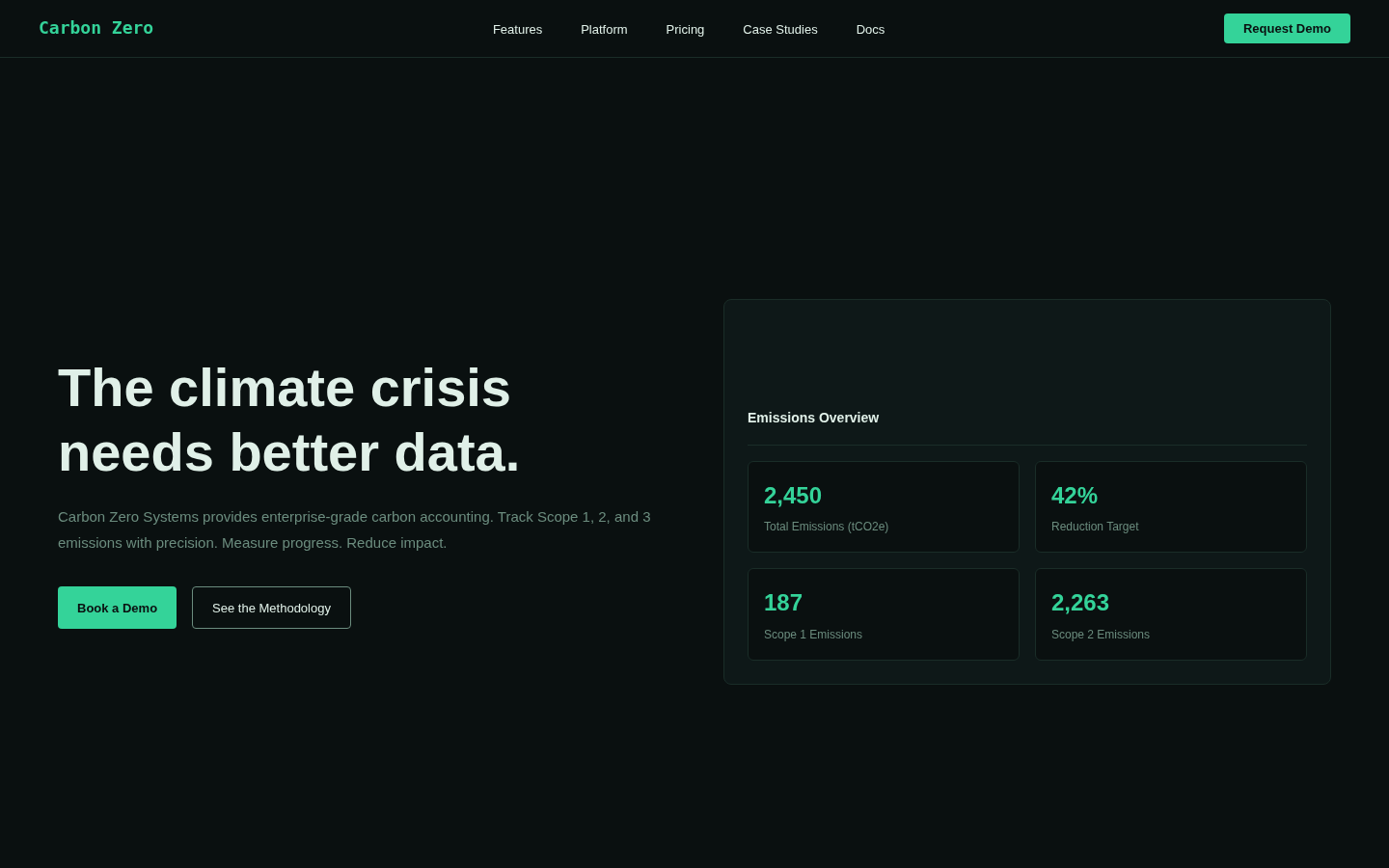Open the Features page
The height and width of the screenshot is (868, 1389).
(x=517, y=29)
